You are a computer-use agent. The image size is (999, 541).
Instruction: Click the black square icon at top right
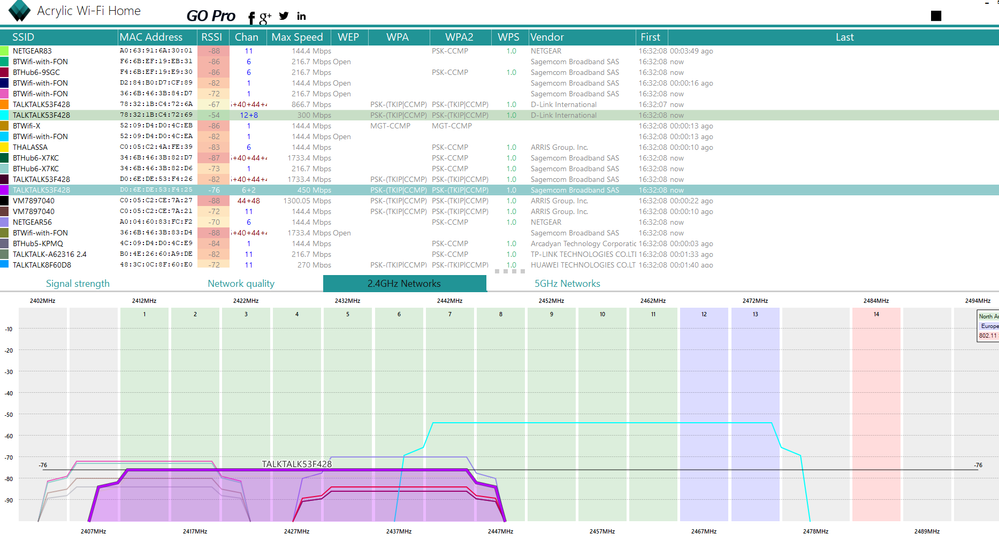pyautogui.click(x=935, y=16)
